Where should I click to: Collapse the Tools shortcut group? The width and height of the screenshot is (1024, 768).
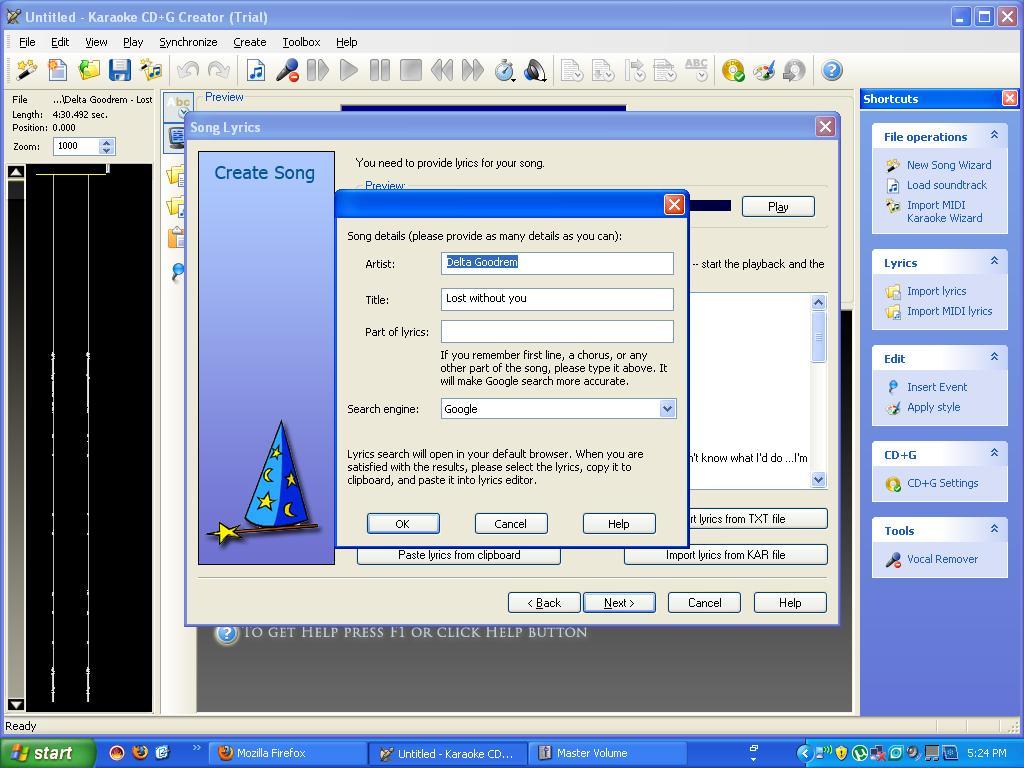click(x=993, y=526)
